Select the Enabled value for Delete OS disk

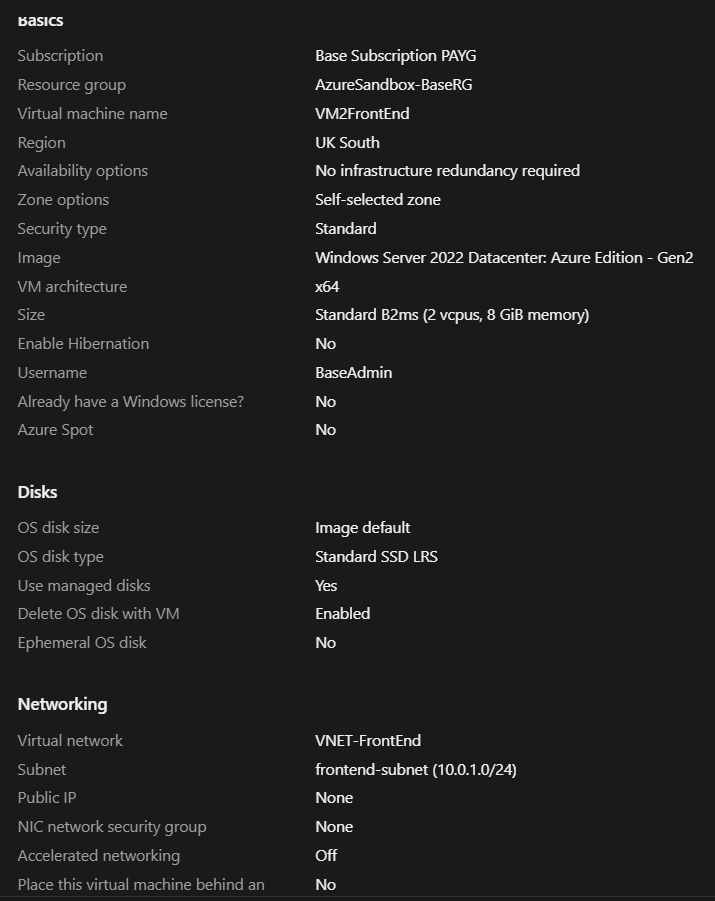342,614
